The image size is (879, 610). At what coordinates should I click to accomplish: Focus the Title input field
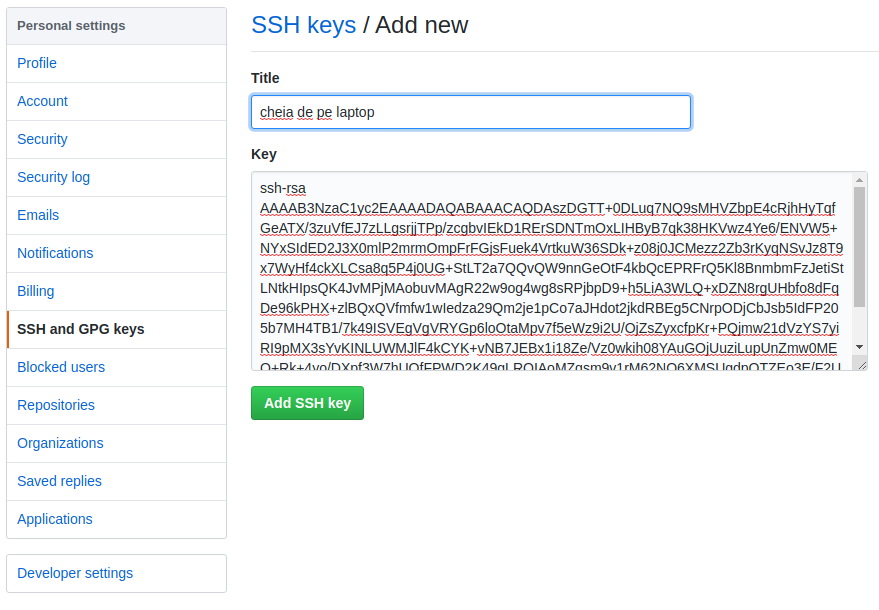(470, 112)
